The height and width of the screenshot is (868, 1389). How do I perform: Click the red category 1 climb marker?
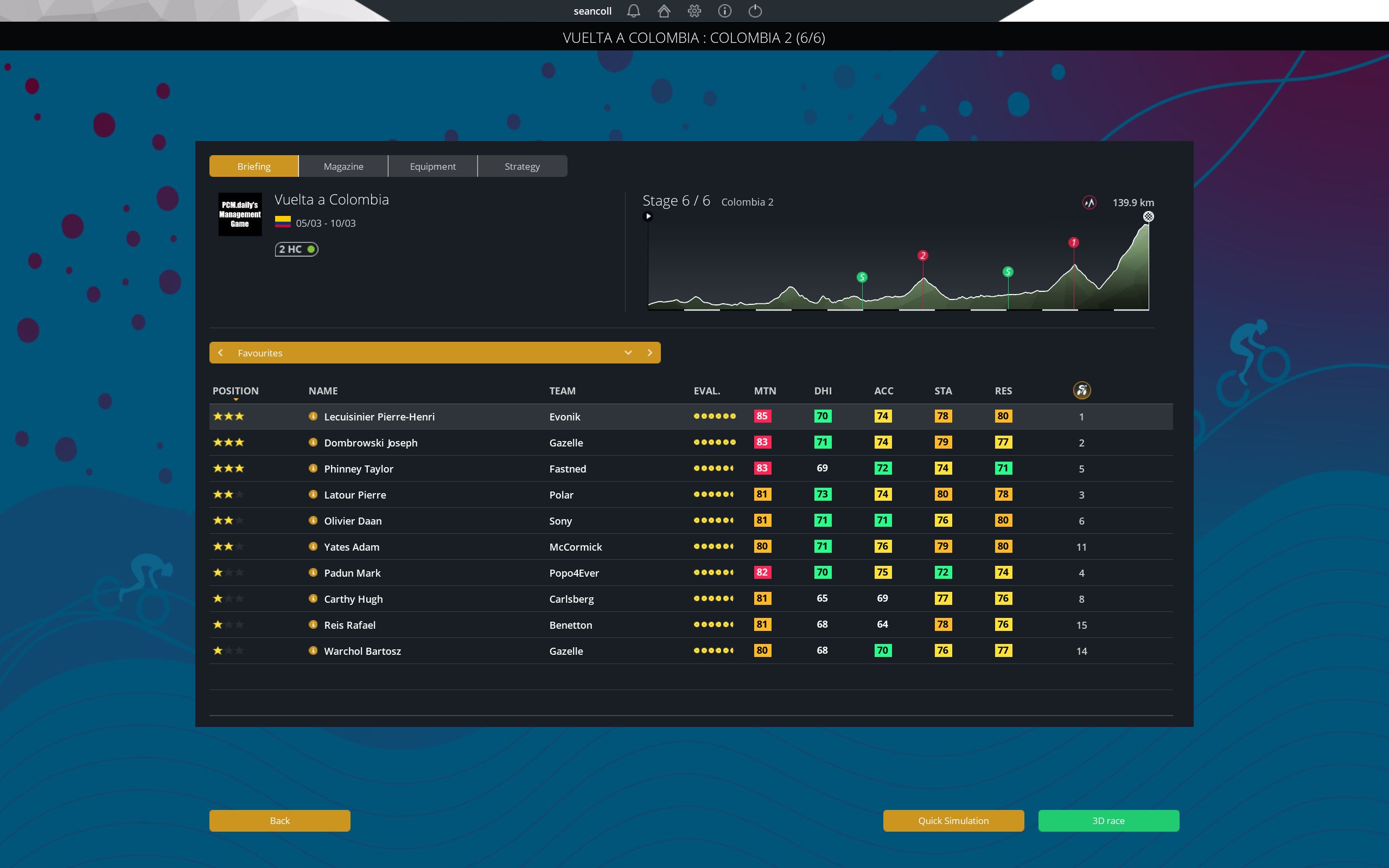[1073, 243]
